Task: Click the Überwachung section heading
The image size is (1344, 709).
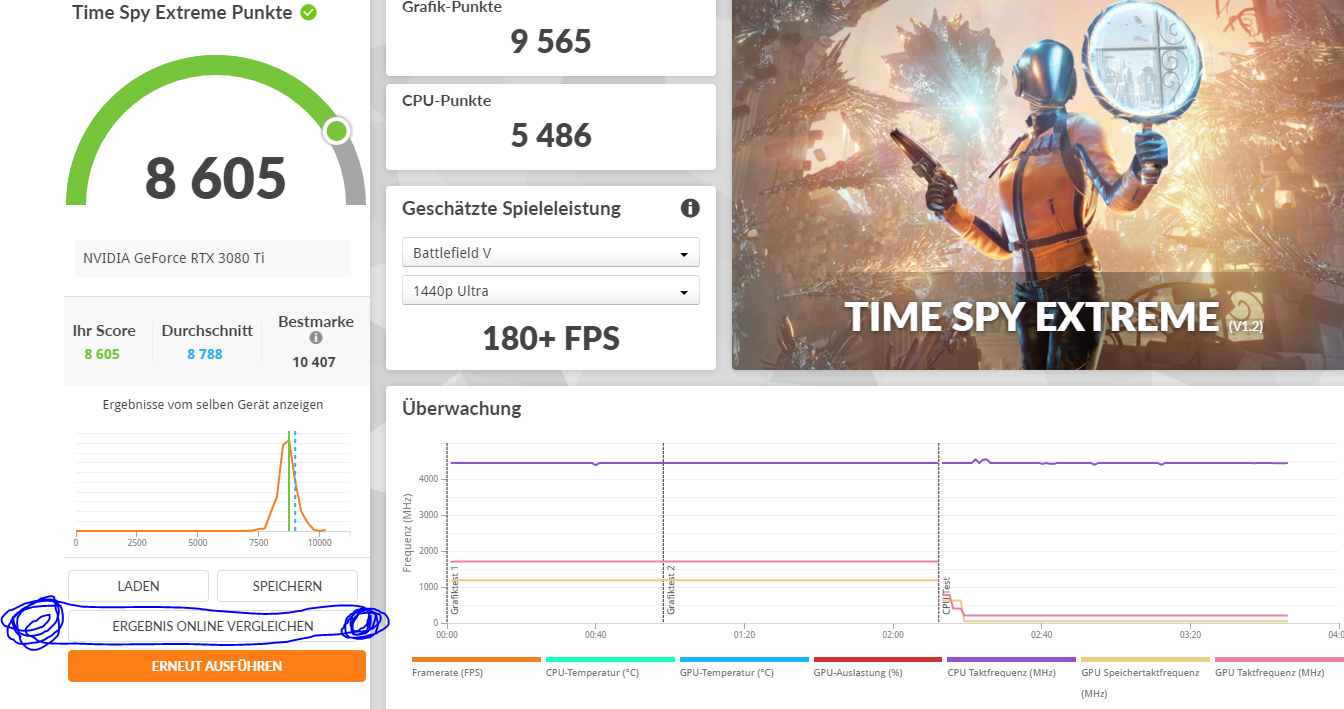Action: pos(462,408)
